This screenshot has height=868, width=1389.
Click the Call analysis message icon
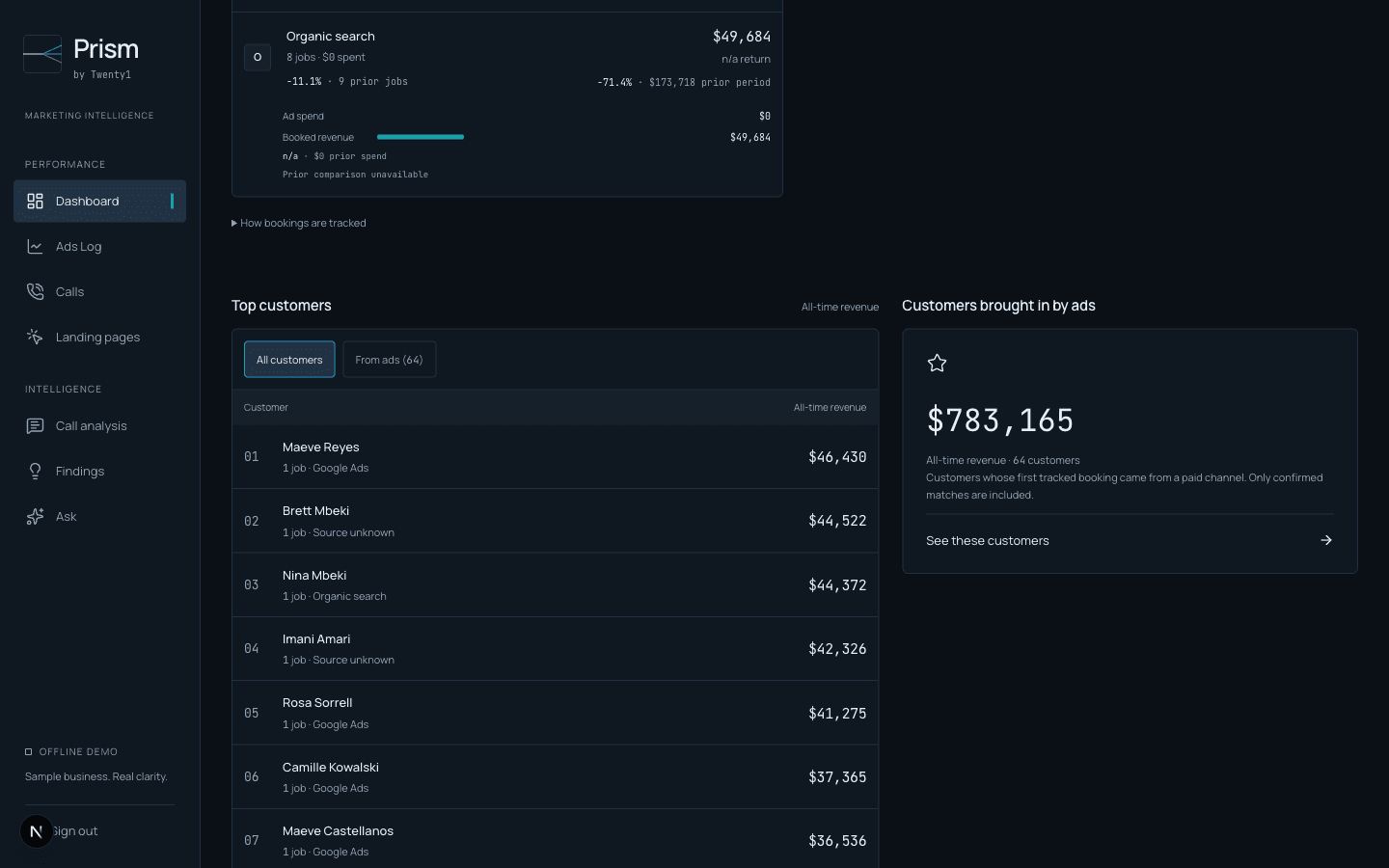[36, 425]
